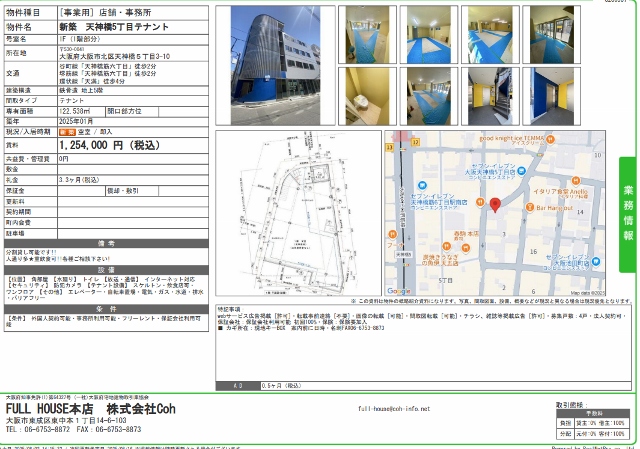Click the 設備 section header
This screenshot has height=449, width=640.
click(x=106, y=269)
